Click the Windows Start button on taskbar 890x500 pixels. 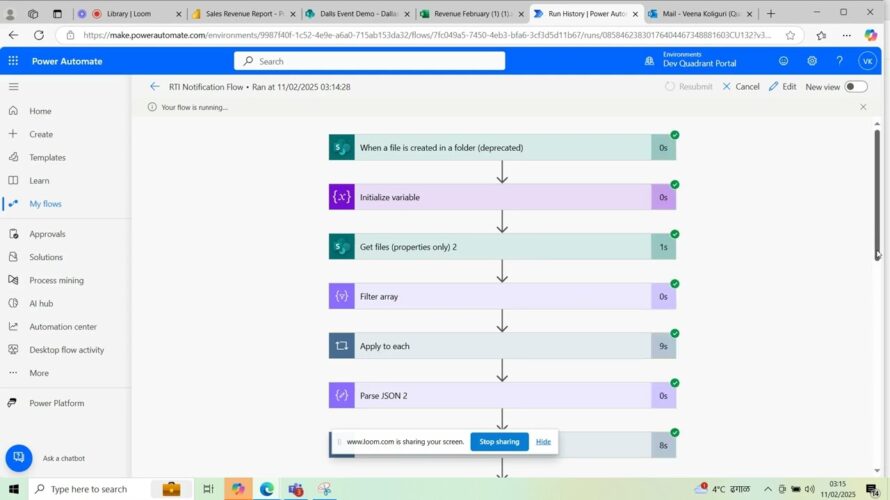[x=13, y=489]
